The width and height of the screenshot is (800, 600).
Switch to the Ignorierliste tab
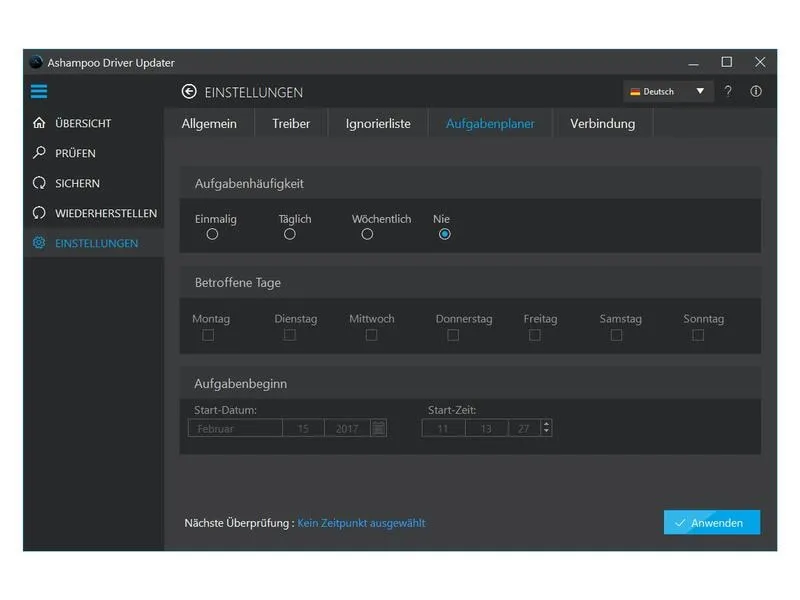pos(378,123)
